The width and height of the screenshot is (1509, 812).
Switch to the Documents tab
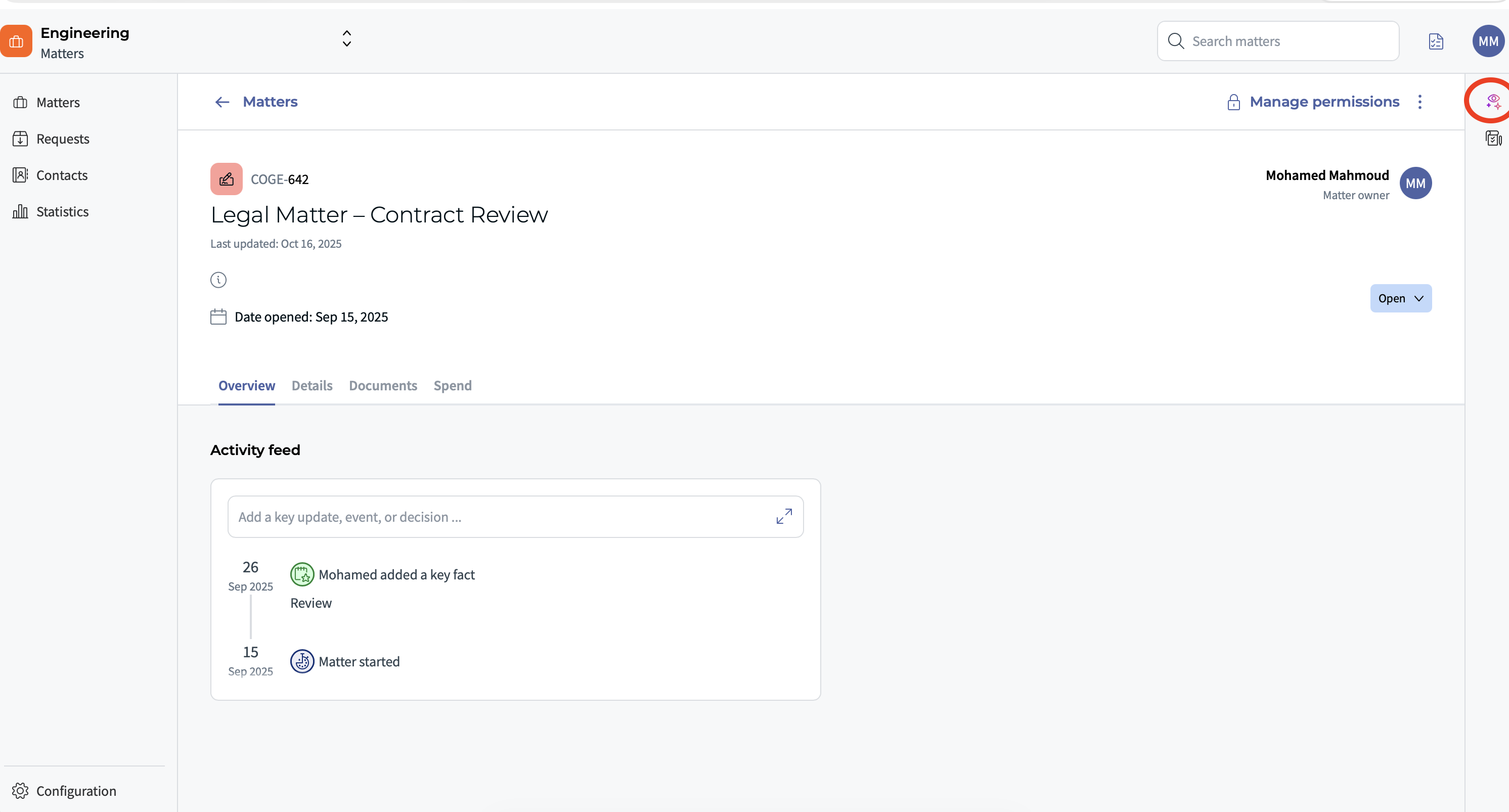pos(382,385)
